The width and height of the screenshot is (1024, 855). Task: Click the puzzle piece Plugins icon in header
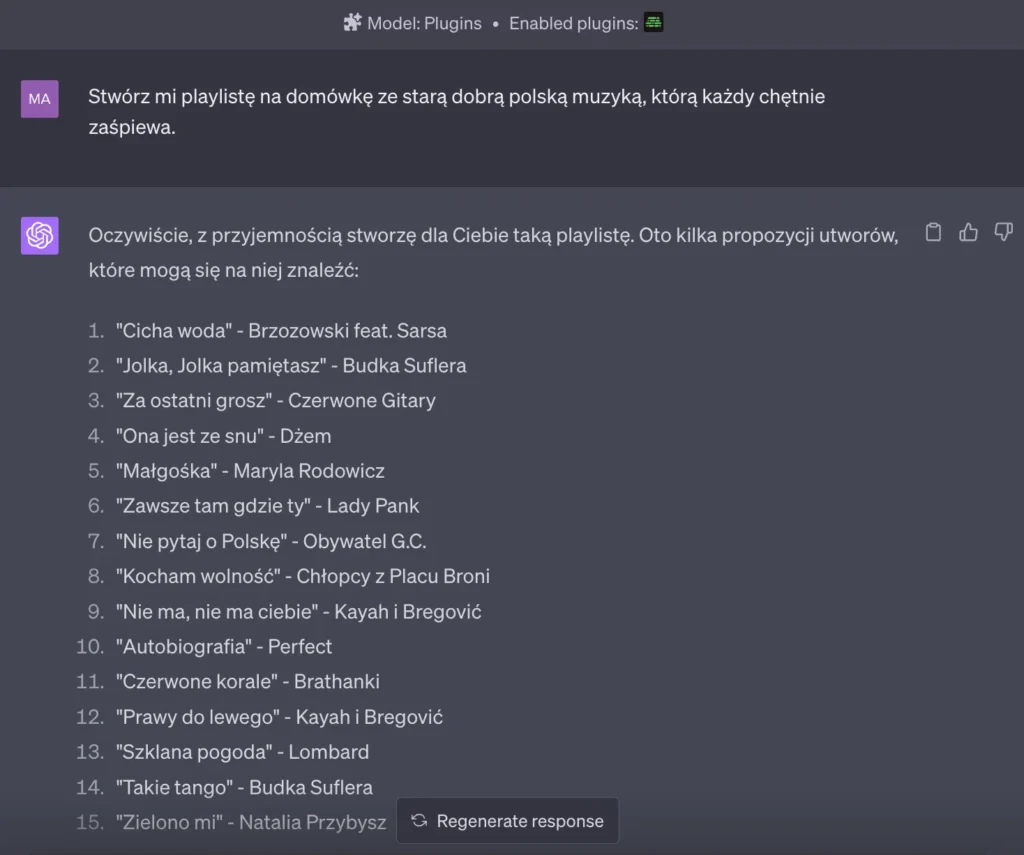tap(352, 22)
